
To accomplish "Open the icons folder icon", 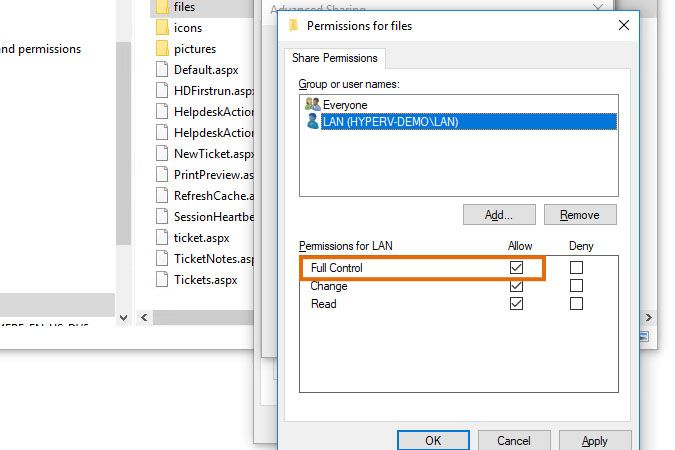I will point(162,27).
